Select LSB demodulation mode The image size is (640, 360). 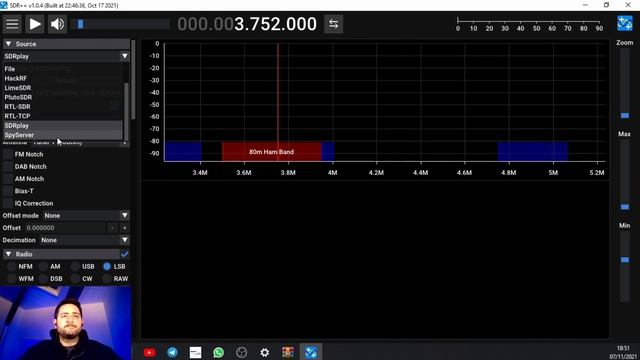pyautogui.click(x=107, y=267)
